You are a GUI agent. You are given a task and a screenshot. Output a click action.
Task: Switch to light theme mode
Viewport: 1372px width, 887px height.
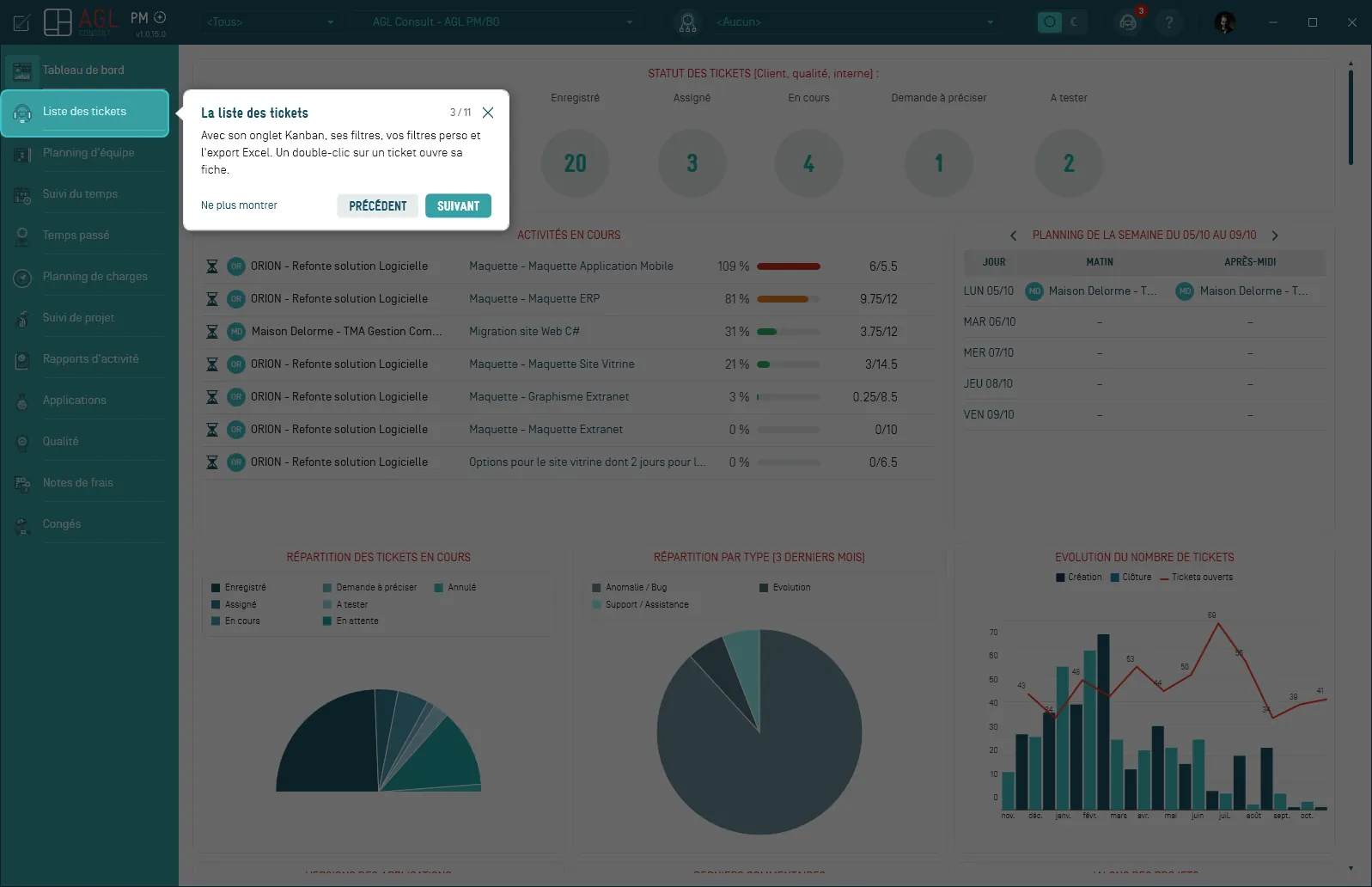1050,22
